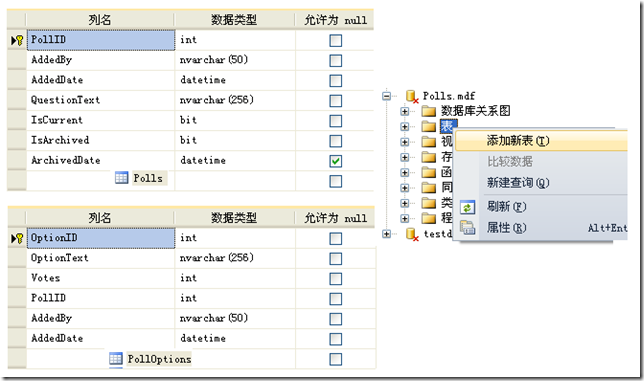
Task: Click the 数据类型 header of PollOptions table
Action: pos(234,218)
